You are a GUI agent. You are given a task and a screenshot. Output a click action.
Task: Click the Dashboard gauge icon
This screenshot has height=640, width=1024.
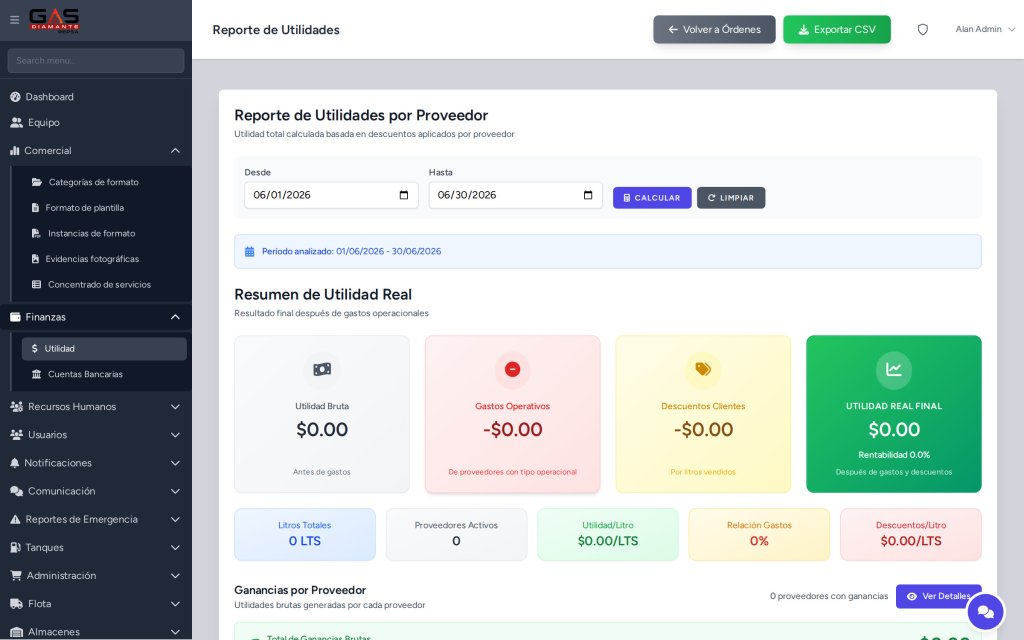pyautogui.click(x=15, y=97)
